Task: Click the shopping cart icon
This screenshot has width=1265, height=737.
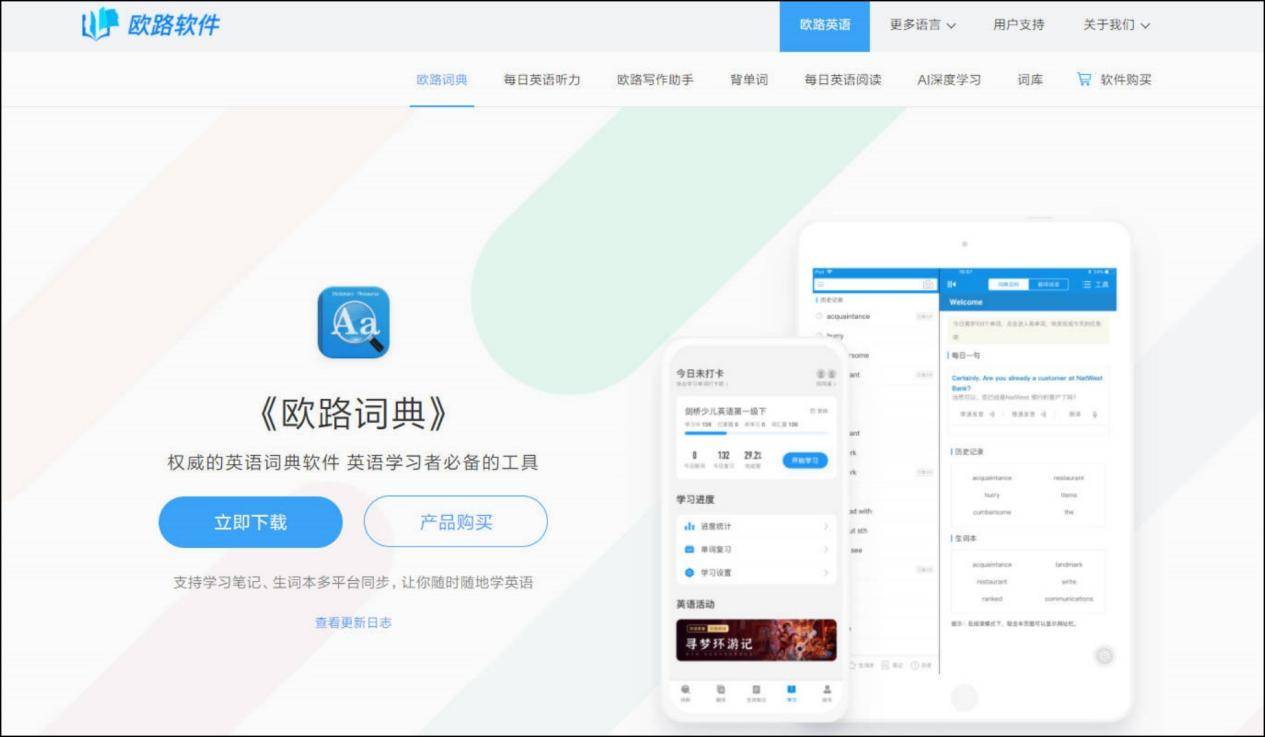Action: tap(1084, 79)
